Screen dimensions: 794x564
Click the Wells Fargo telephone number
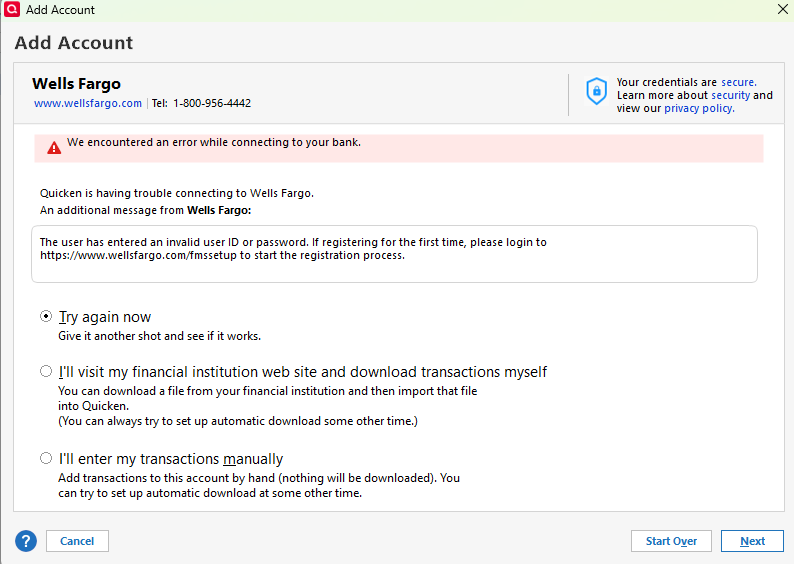pos(212,103)
